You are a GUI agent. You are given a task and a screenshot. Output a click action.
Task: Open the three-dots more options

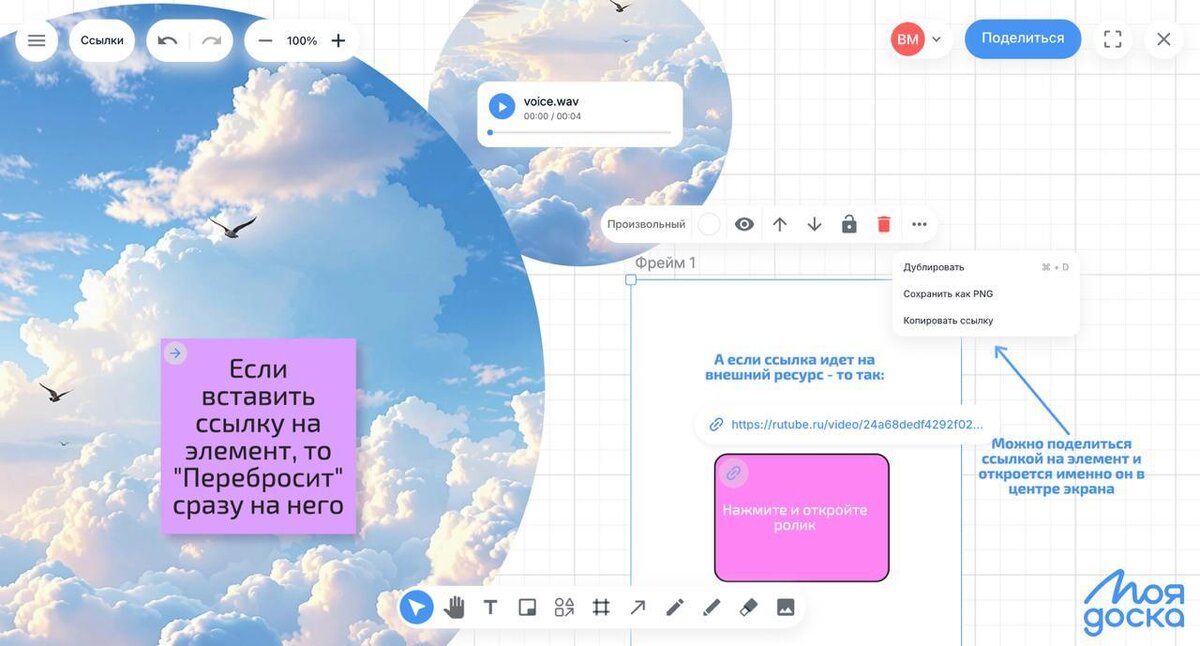pyautogui.click(x=919, y=225)
